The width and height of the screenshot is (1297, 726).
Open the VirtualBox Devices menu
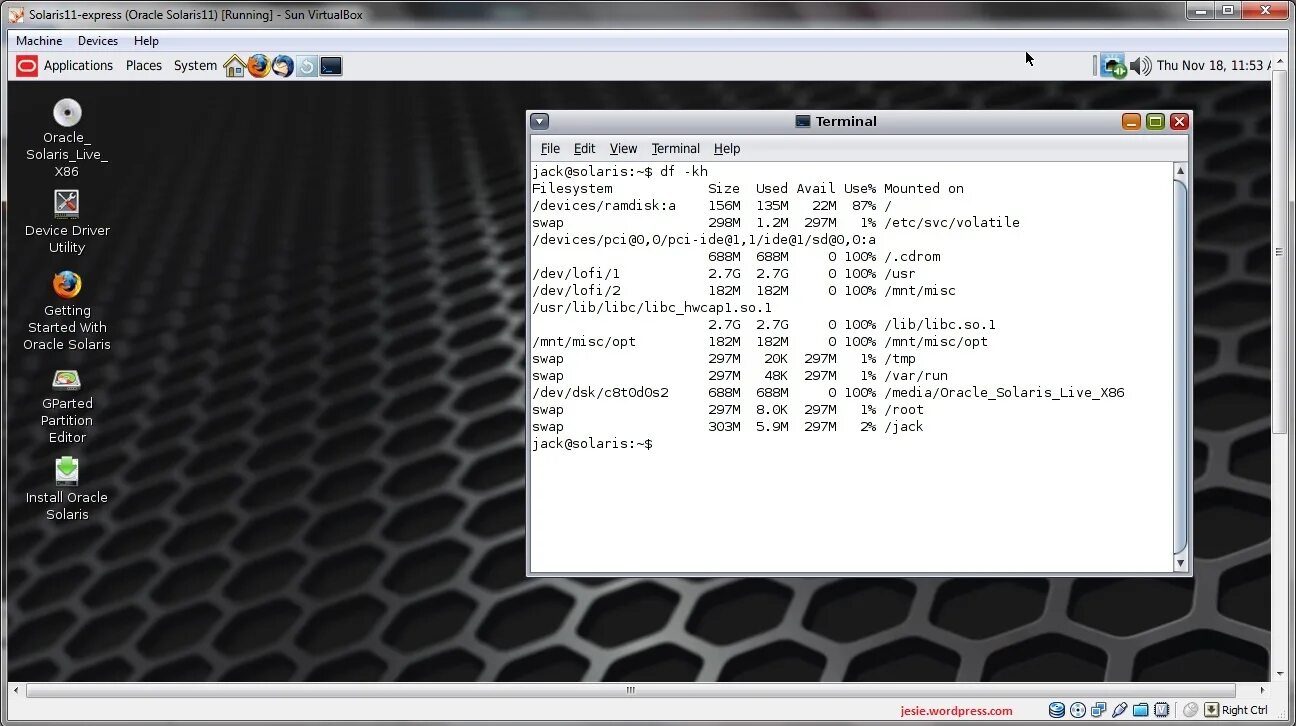click(98, 41)
